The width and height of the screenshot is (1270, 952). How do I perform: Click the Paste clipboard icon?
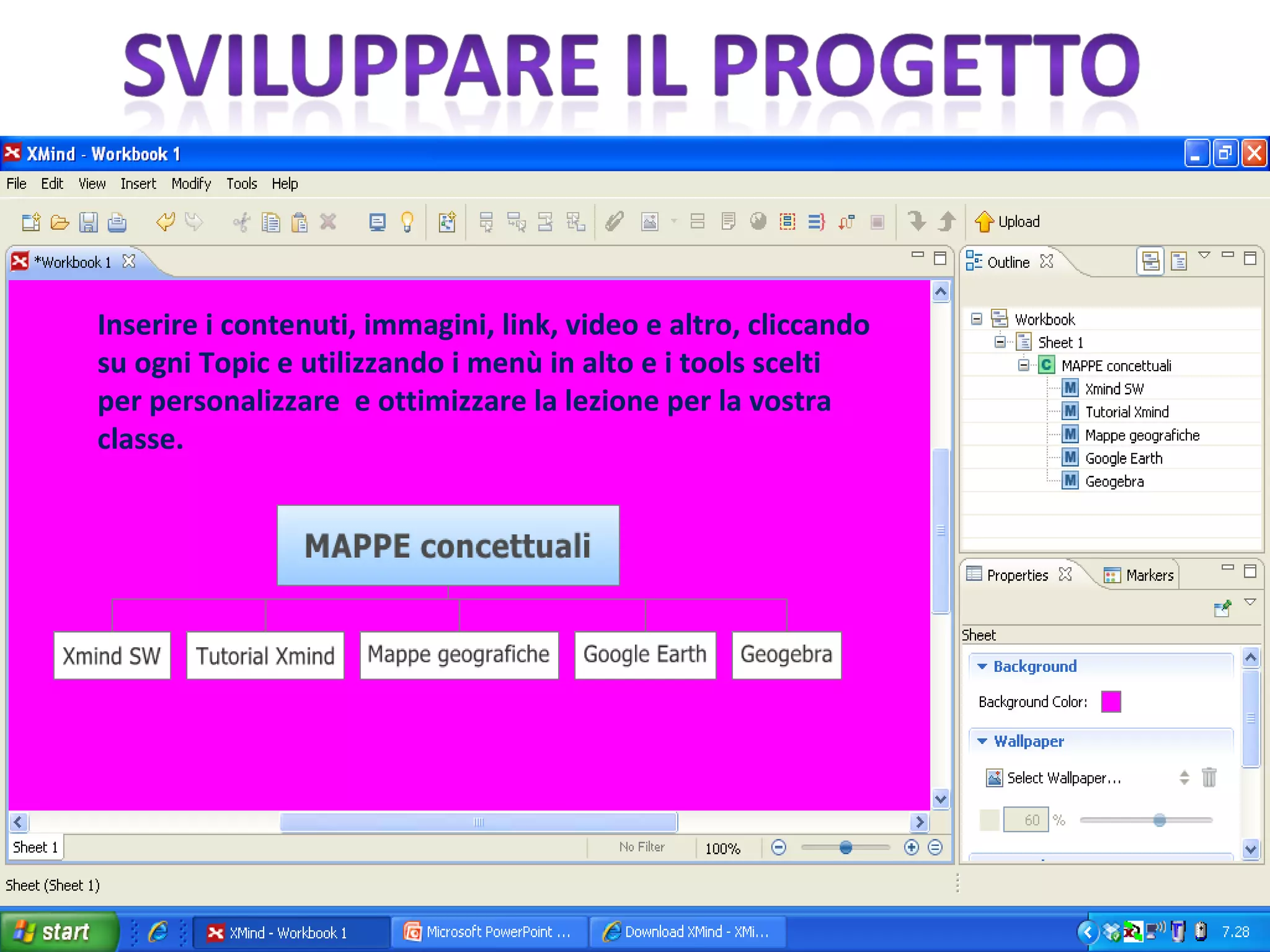[x=300, y=222]
